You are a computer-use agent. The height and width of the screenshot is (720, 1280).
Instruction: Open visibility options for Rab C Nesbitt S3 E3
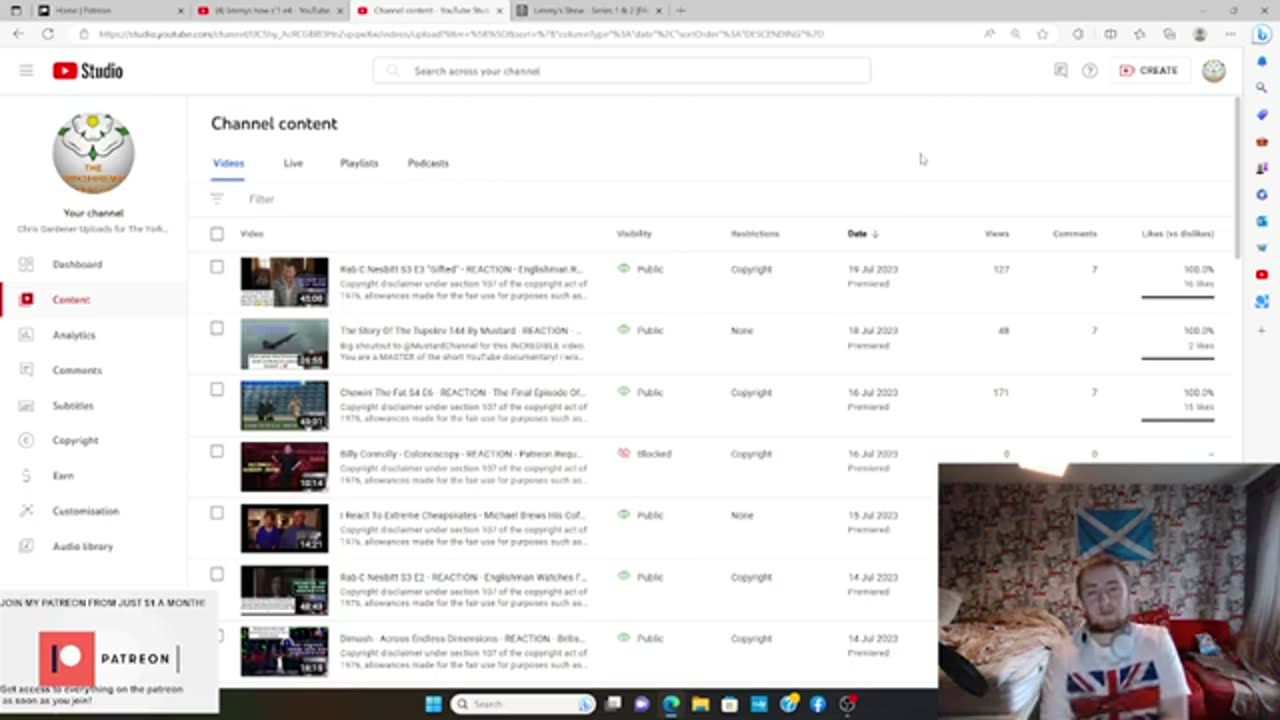(x=641, y=269)
